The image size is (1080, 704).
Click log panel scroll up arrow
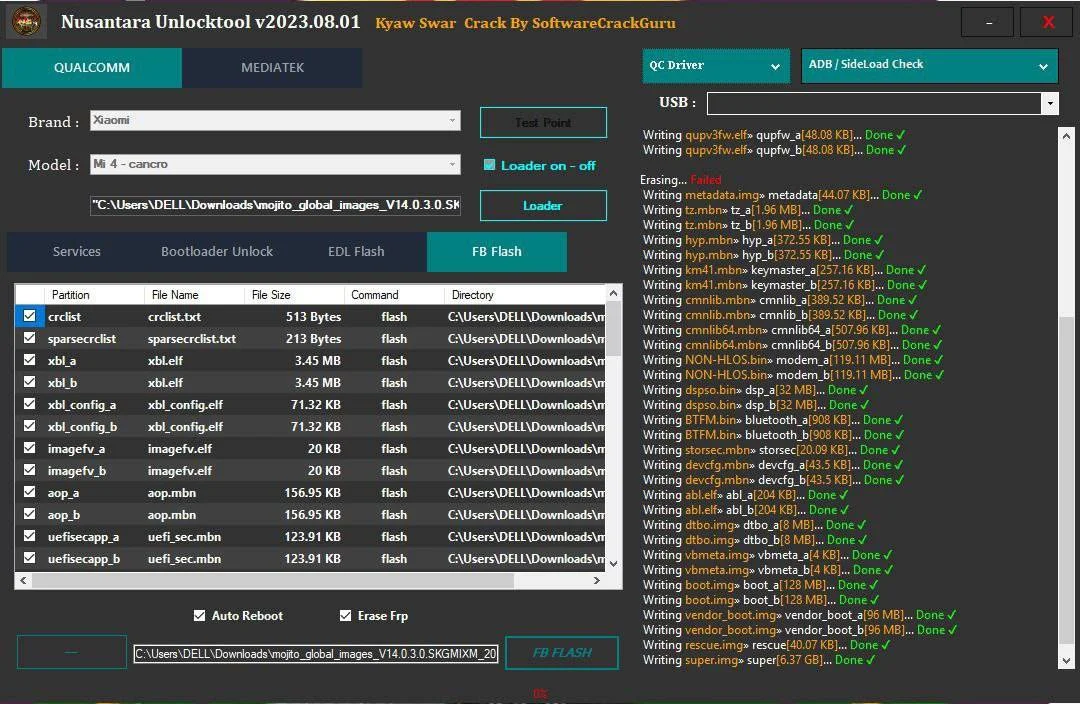[1066, 136]
